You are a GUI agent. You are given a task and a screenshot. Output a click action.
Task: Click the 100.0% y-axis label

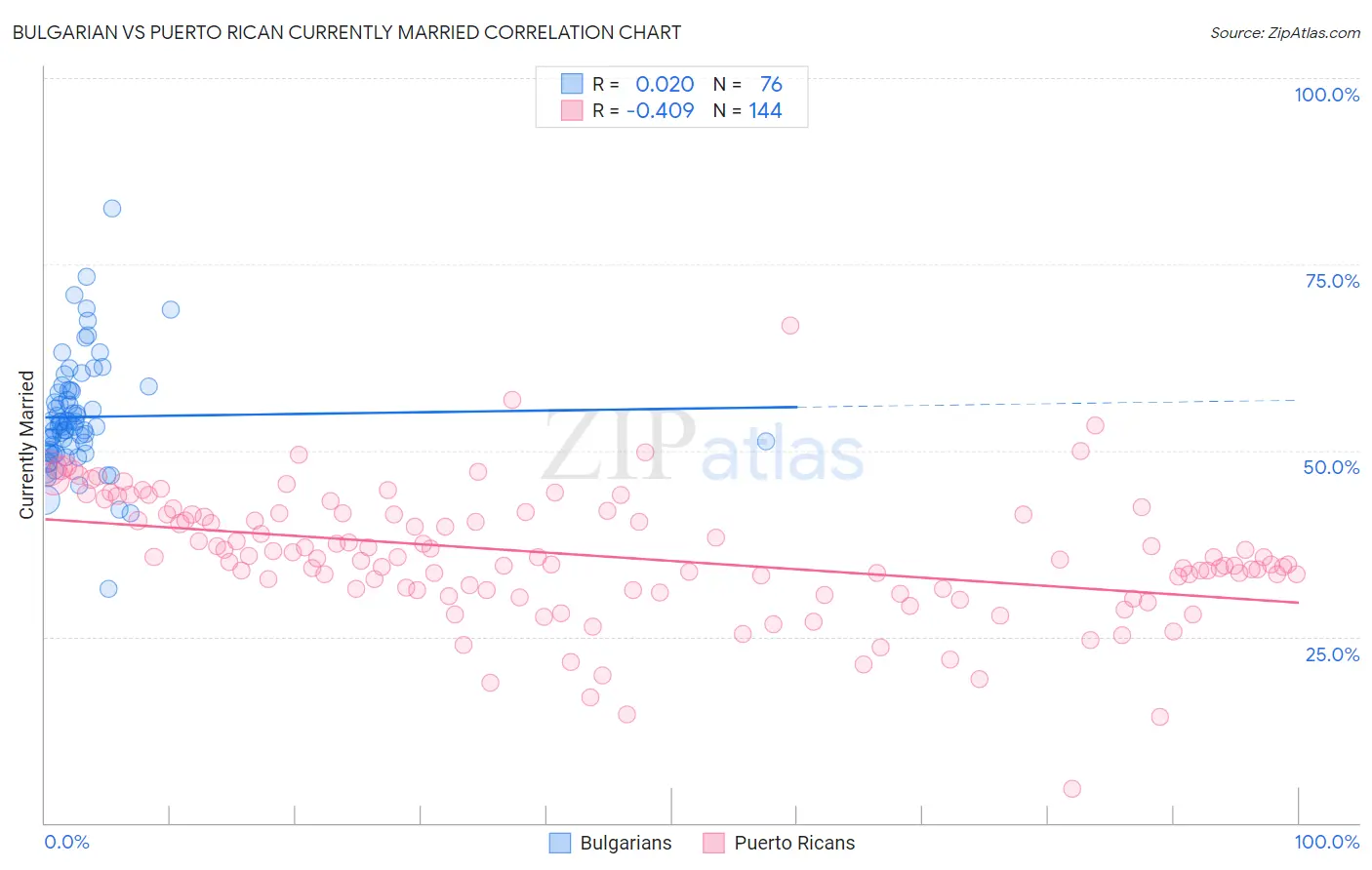[1326, 95]
